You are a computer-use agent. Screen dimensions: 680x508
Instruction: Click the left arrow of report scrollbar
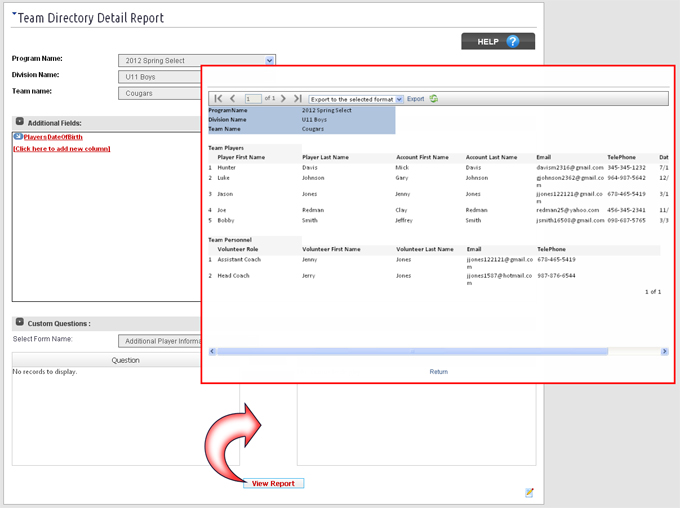point(212,351)
